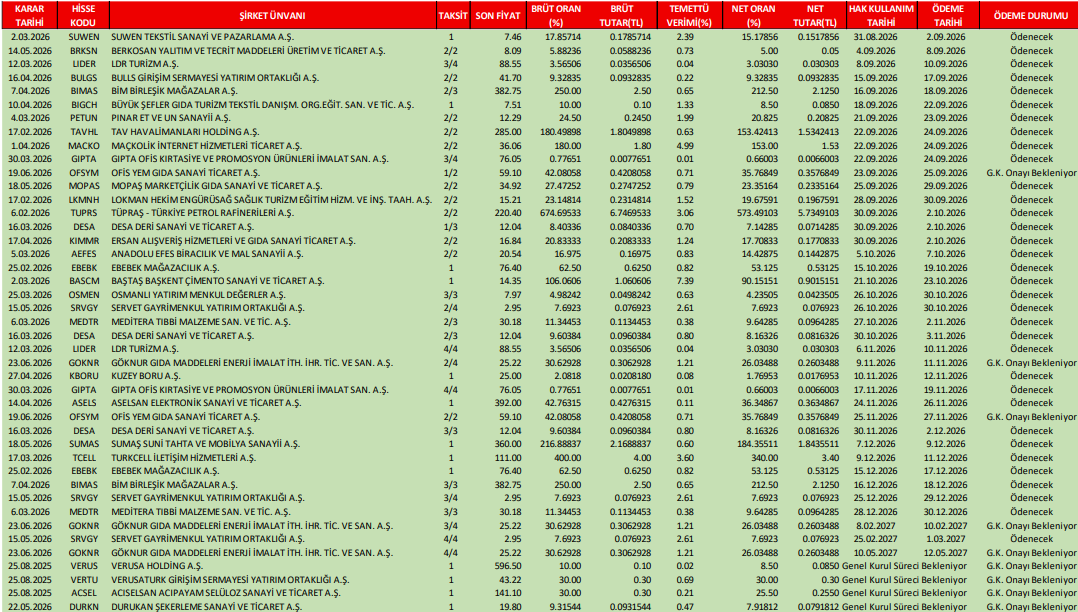Screen dimensions: 1078x612
Task: Click the NET ORAN (%) header
Action: tap(749, 16)
